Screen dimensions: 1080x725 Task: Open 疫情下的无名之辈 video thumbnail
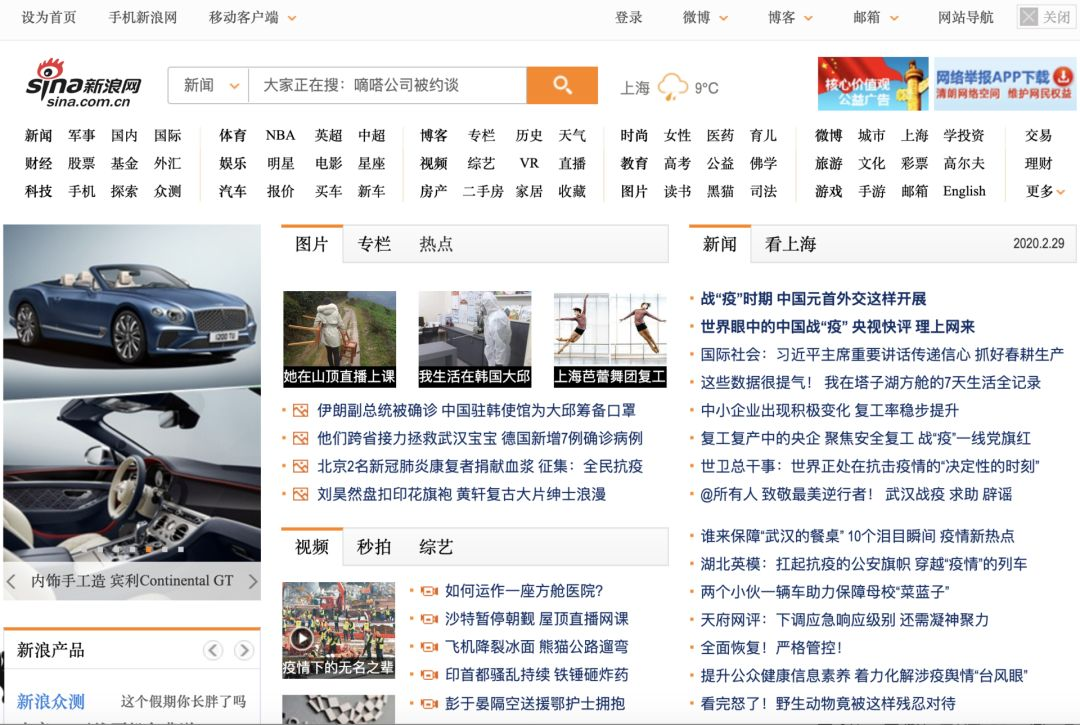[339, 630]
